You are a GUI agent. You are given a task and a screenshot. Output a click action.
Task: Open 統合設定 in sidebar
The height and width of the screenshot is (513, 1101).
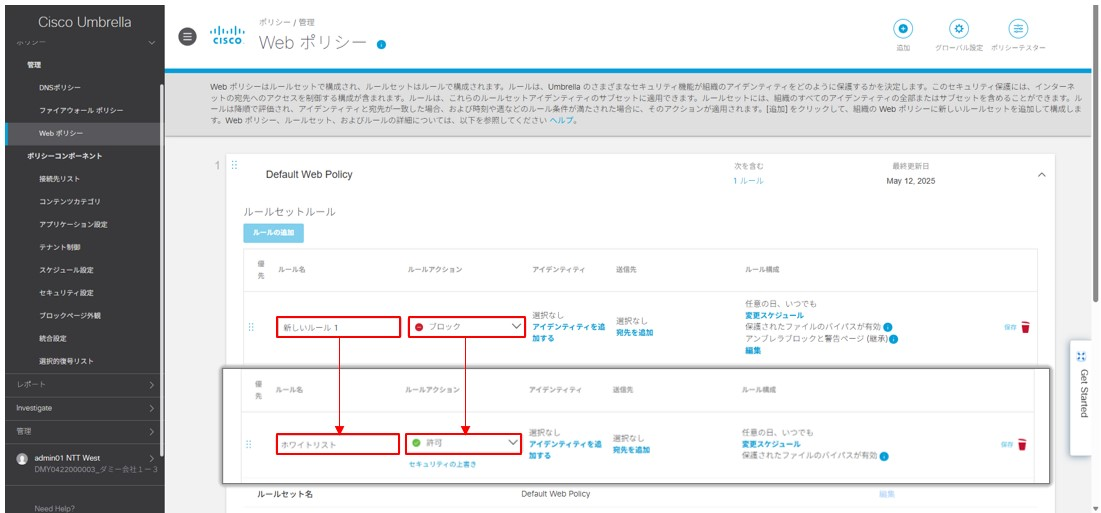pos(53,338)
